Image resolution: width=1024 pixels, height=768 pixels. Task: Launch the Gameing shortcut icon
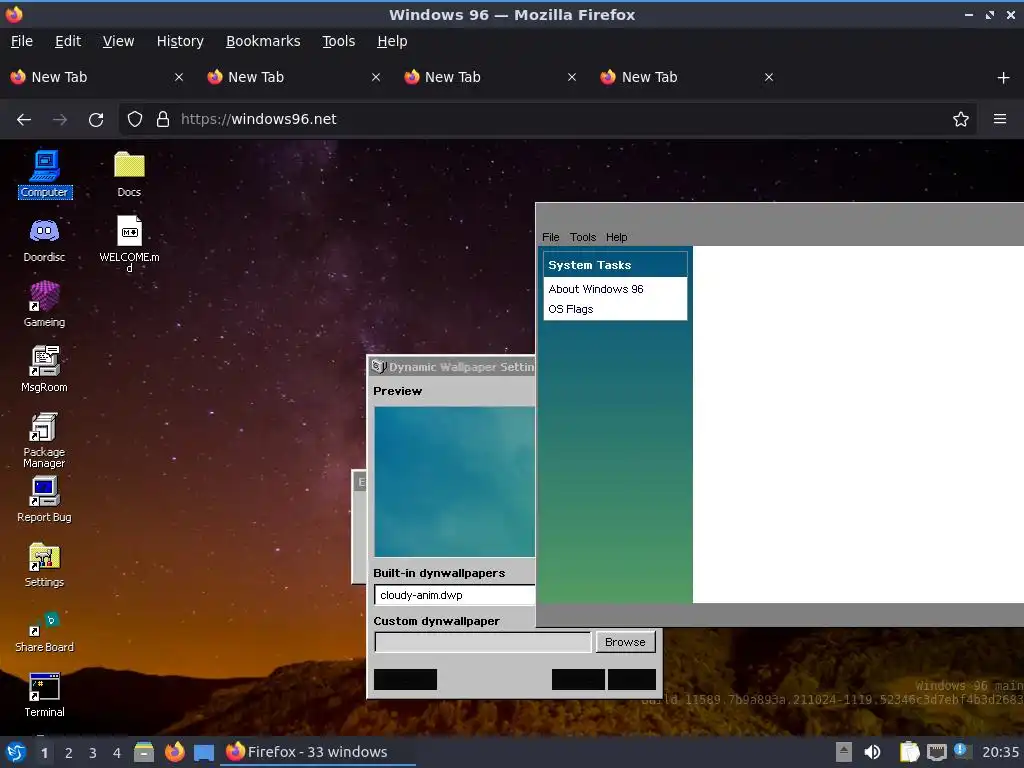[44, 304]
